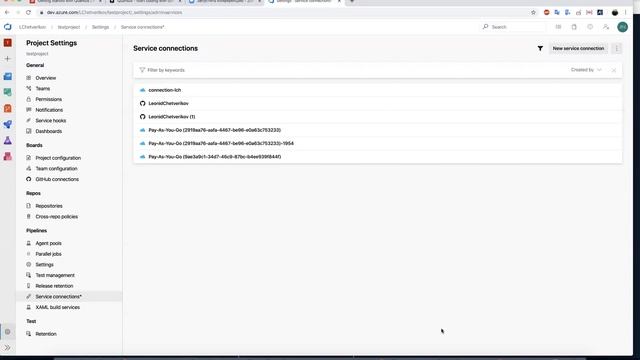
Task: Expand the left rail with double chevron
Action: [8, 348]
